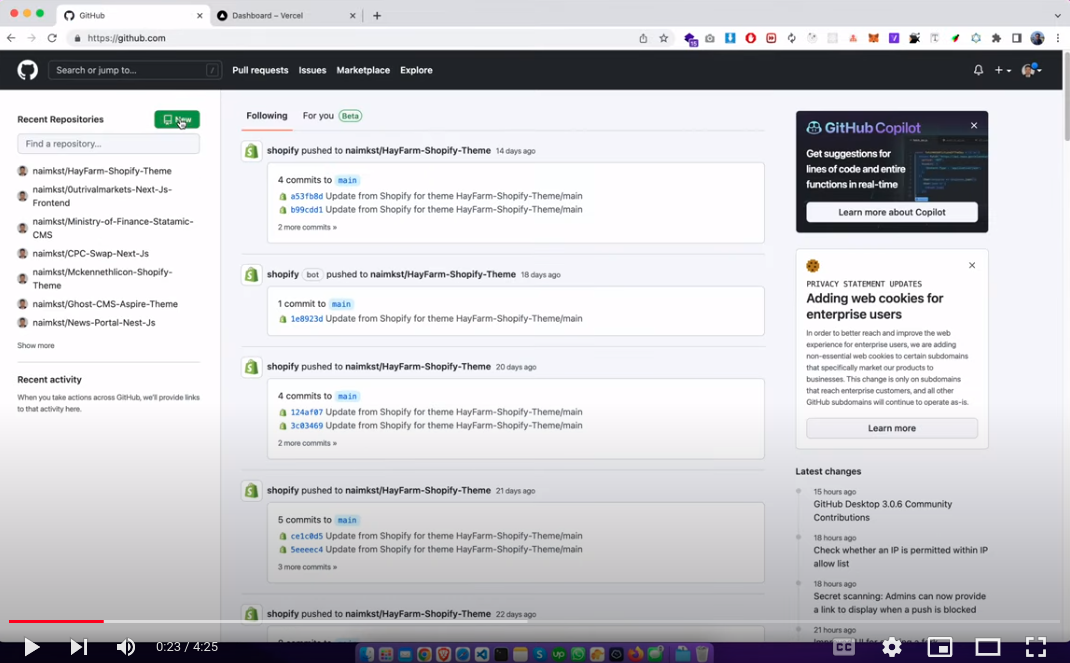The image size is (1070, 663).
Task: Open video settings gear
Action: point(891,647)
